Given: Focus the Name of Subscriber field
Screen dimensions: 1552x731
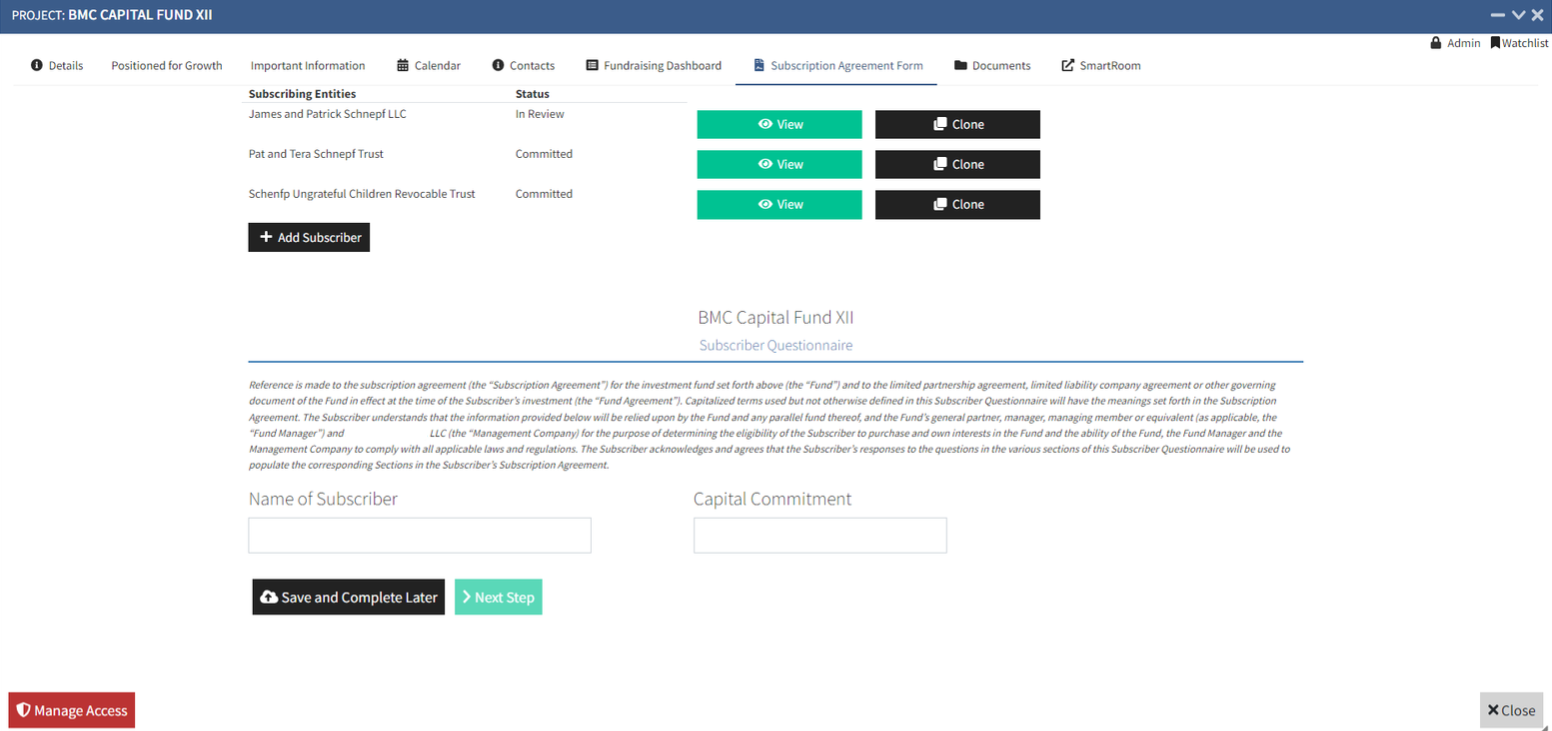Looking at the screenshot, I should pos(419,535).
